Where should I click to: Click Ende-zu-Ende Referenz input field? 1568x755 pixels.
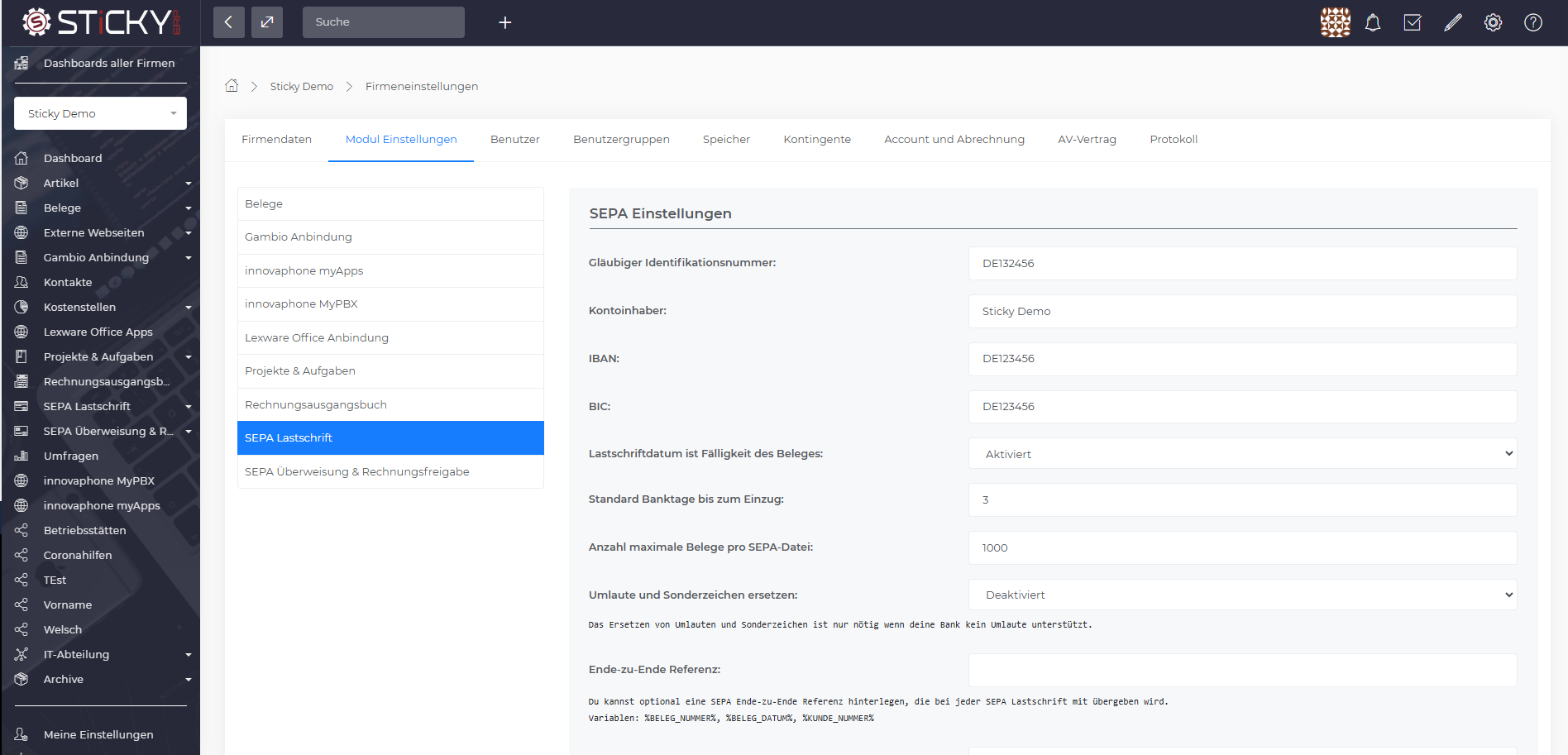(1242, 670)
